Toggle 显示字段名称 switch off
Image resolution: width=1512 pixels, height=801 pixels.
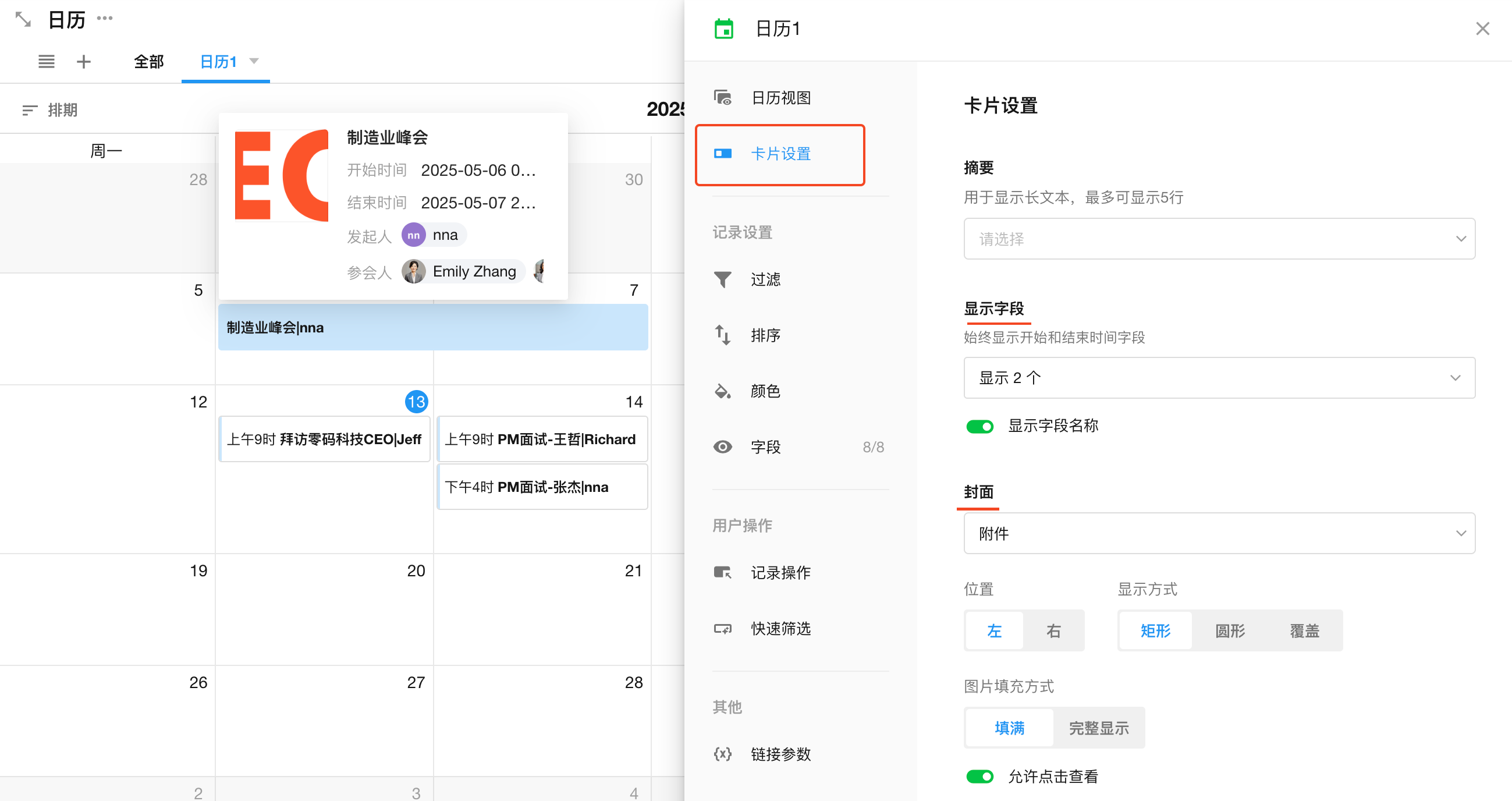pyautogui.click(x=979, y=426)
